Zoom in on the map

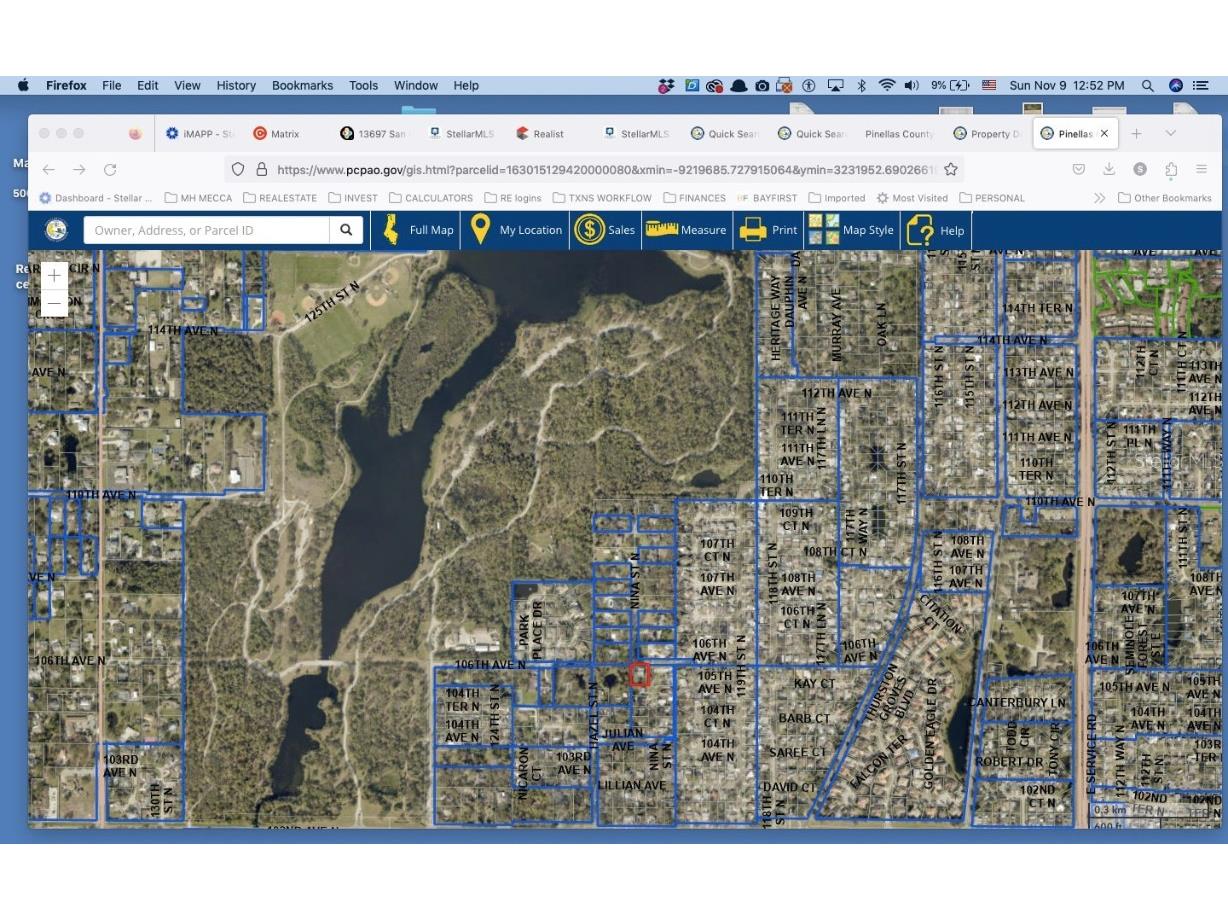tap(54, 276)
